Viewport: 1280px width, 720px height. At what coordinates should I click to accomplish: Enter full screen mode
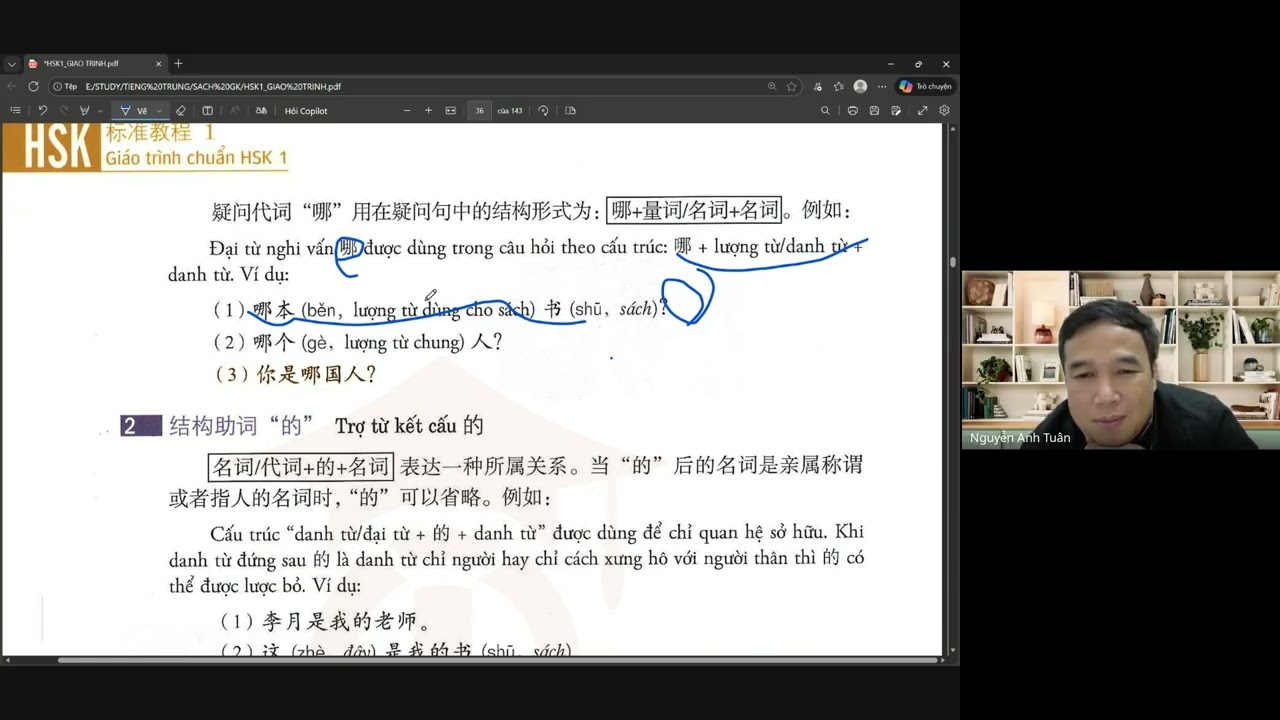pyautogui.click(x=922, y=110)
